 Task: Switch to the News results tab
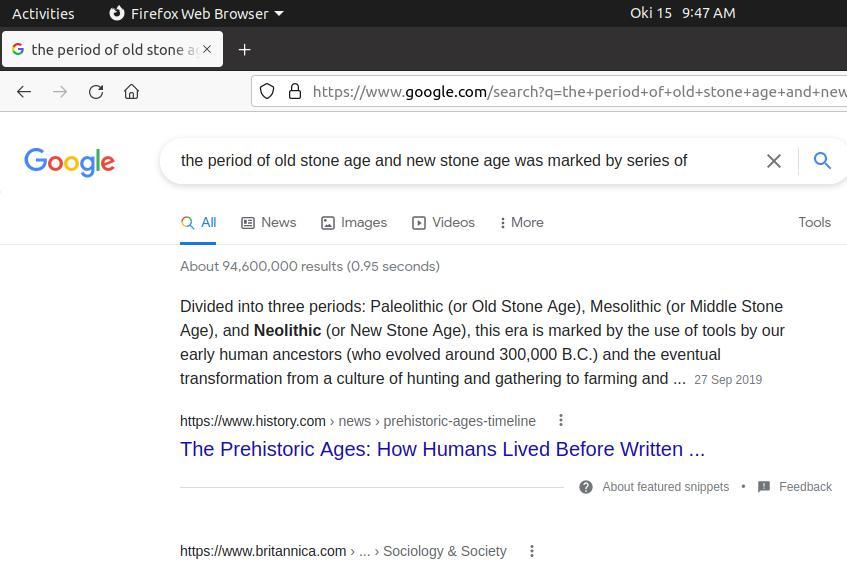[269, 222]
